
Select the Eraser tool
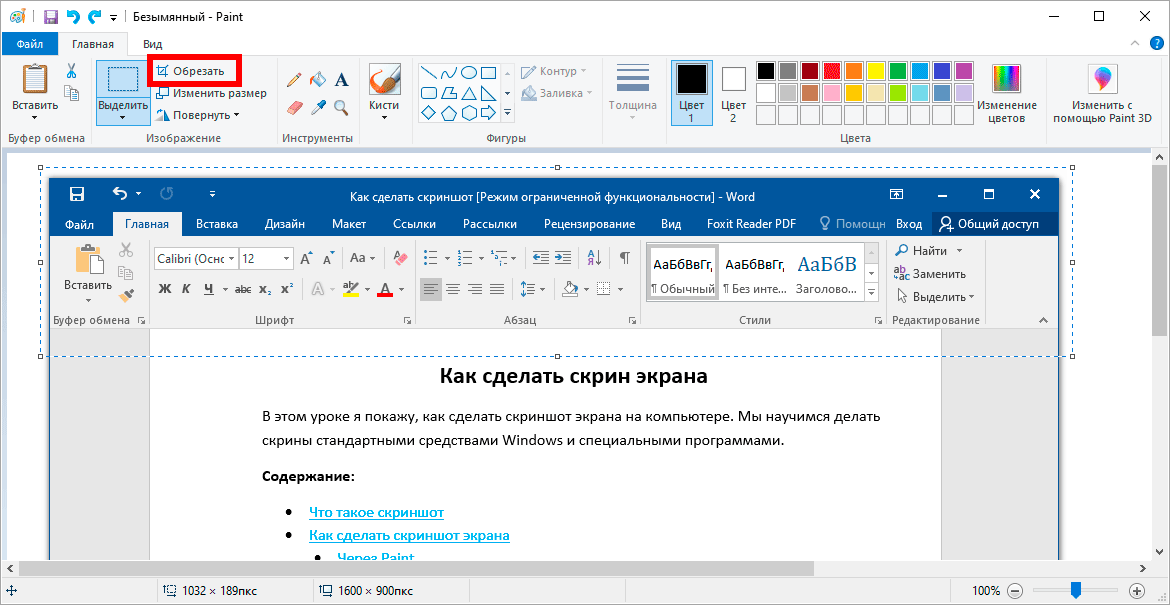pyautogui.click(x=294, y=107)
